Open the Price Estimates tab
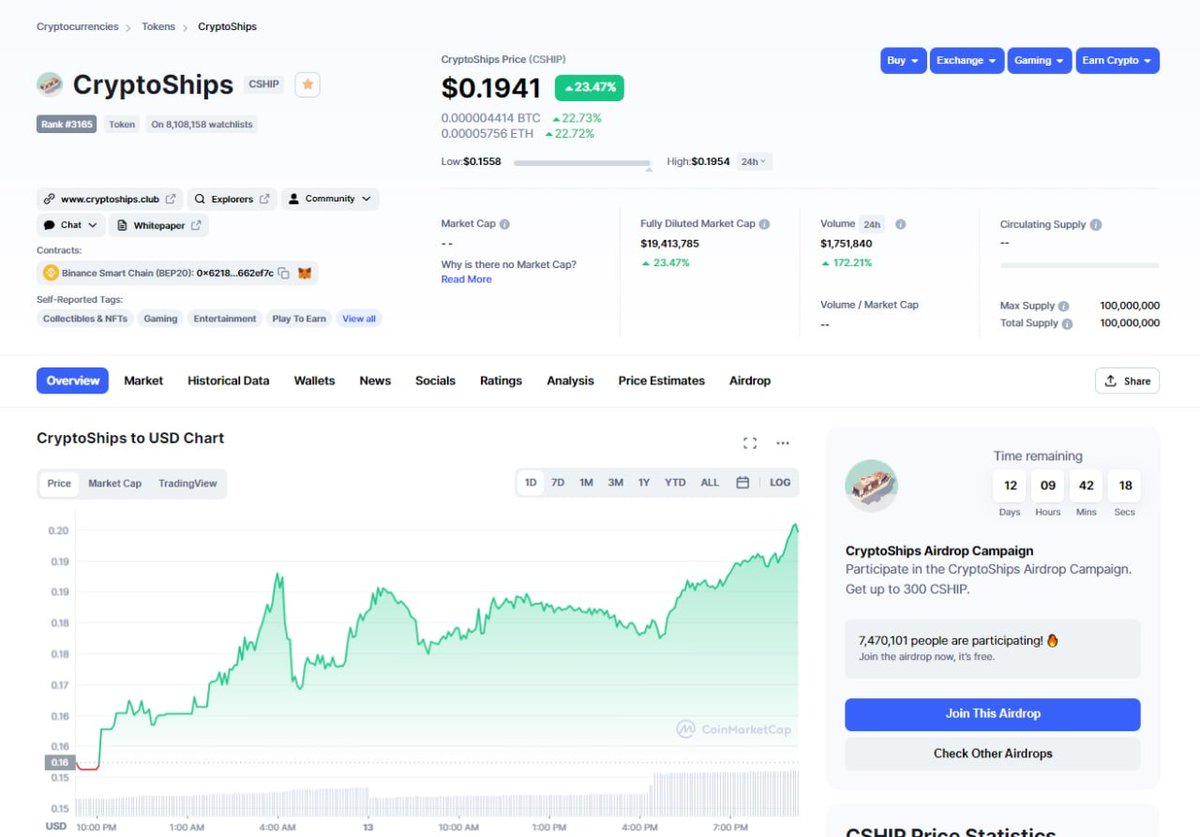Screen dimensions: 1200x837 tap(661, 381)
